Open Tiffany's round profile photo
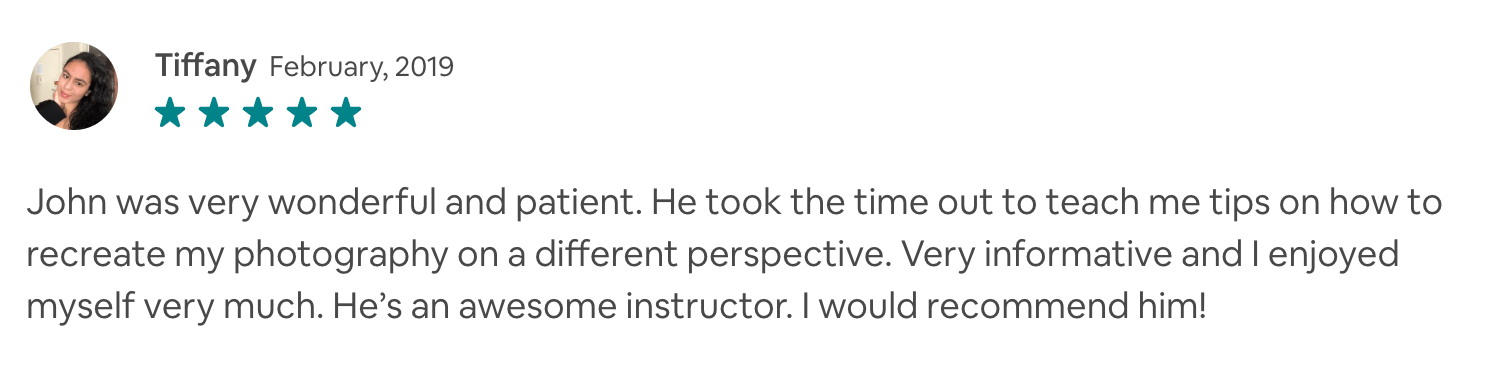Viewport: 1490px width, 372px height. [74, 86]
